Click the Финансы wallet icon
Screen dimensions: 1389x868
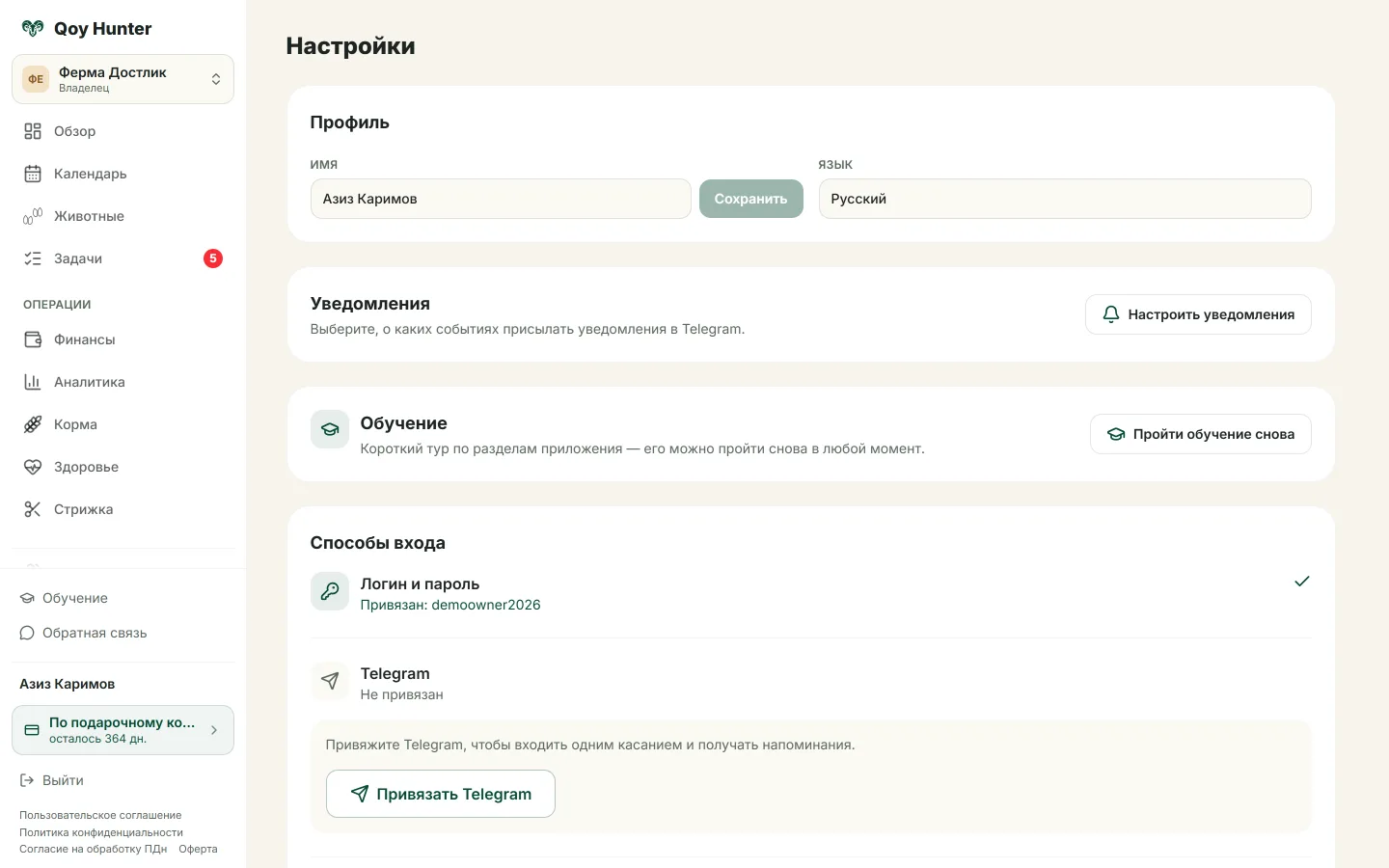pos(33,339)
